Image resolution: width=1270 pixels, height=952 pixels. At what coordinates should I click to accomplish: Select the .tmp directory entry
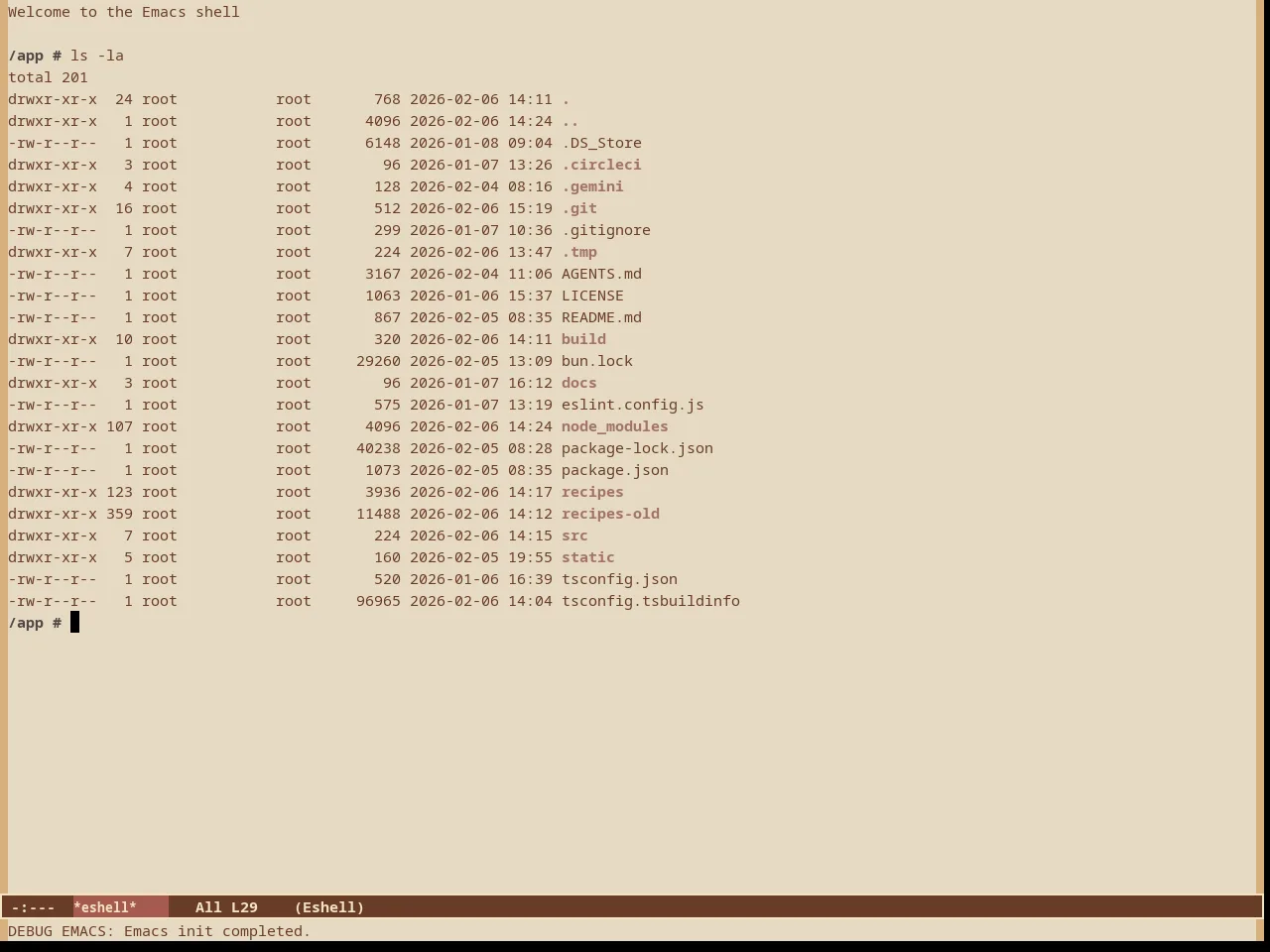579,252
